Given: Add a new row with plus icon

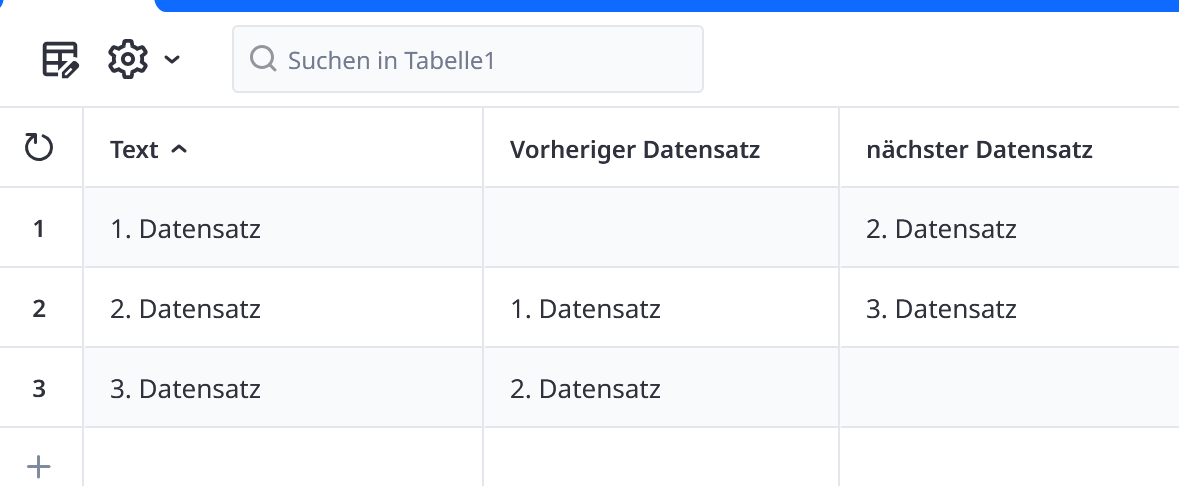Looking at the screenshot, I should pos(39,466).
